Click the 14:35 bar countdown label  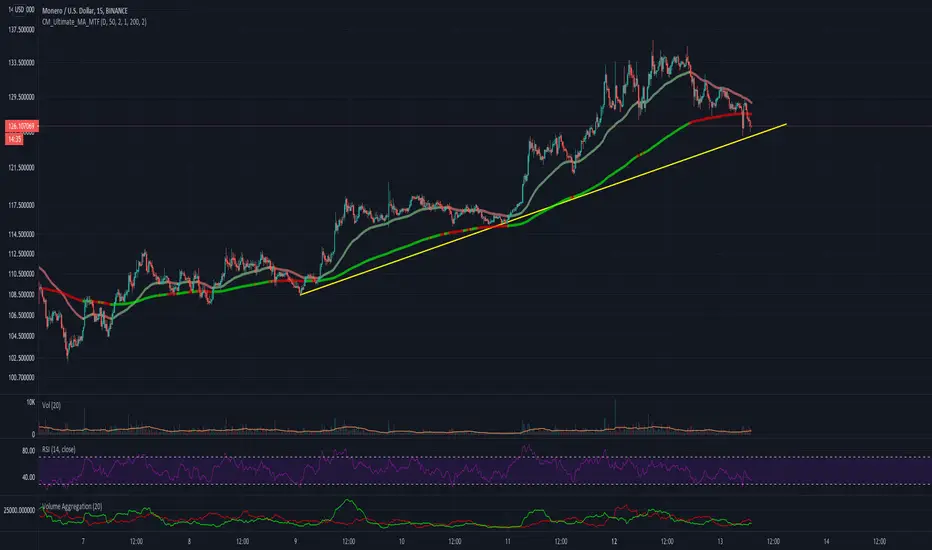point(15,139)
